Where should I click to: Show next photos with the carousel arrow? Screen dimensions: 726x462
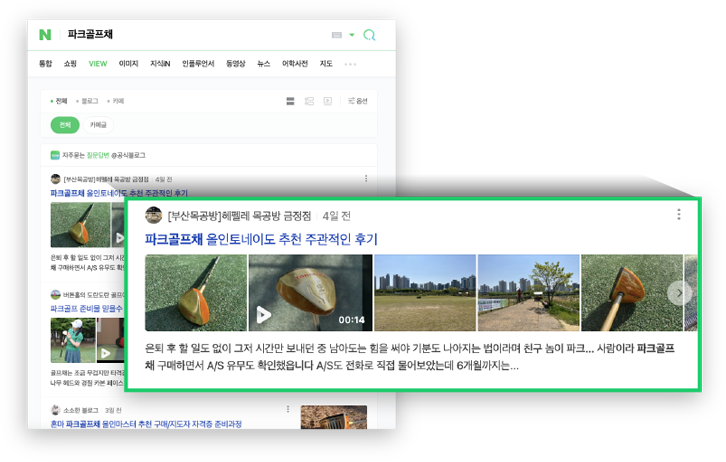point(679,293)
